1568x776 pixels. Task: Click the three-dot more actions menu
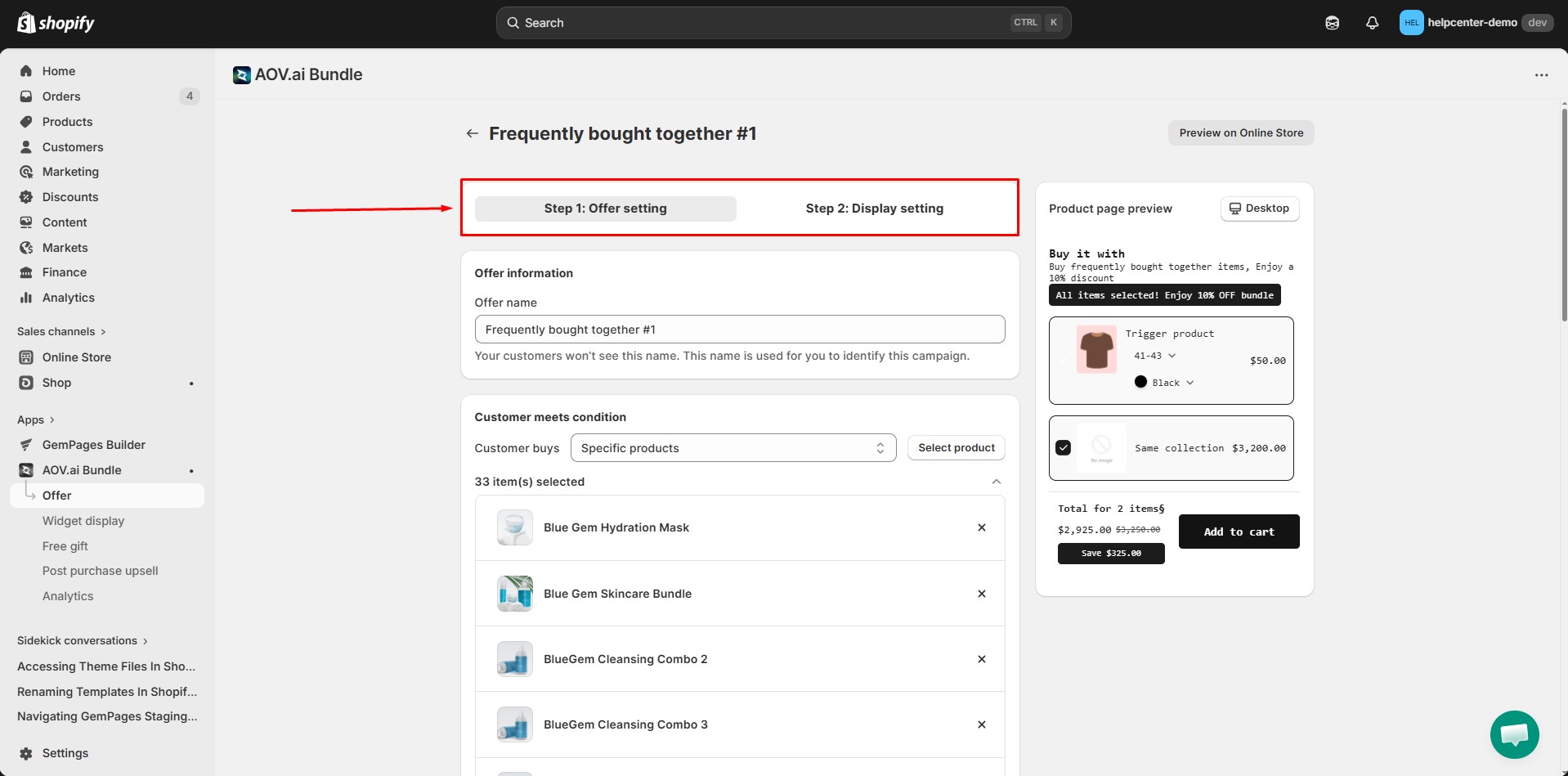click(x=1541, y=75)
